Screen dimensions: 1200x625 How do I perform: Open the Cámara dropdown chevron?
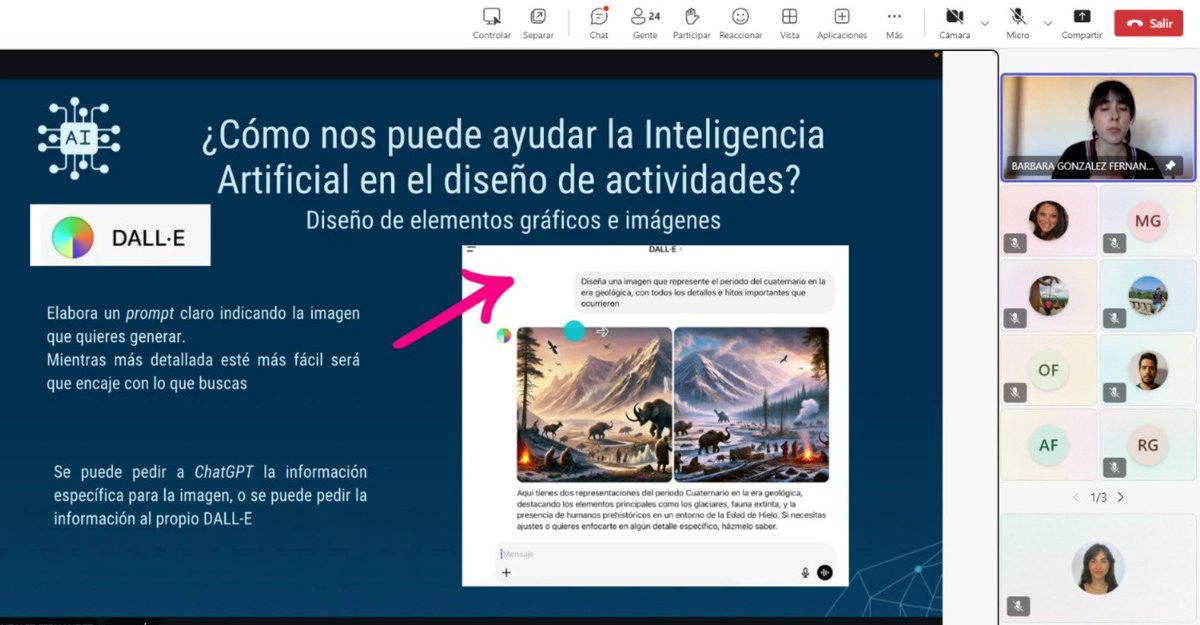coord(983,24)
